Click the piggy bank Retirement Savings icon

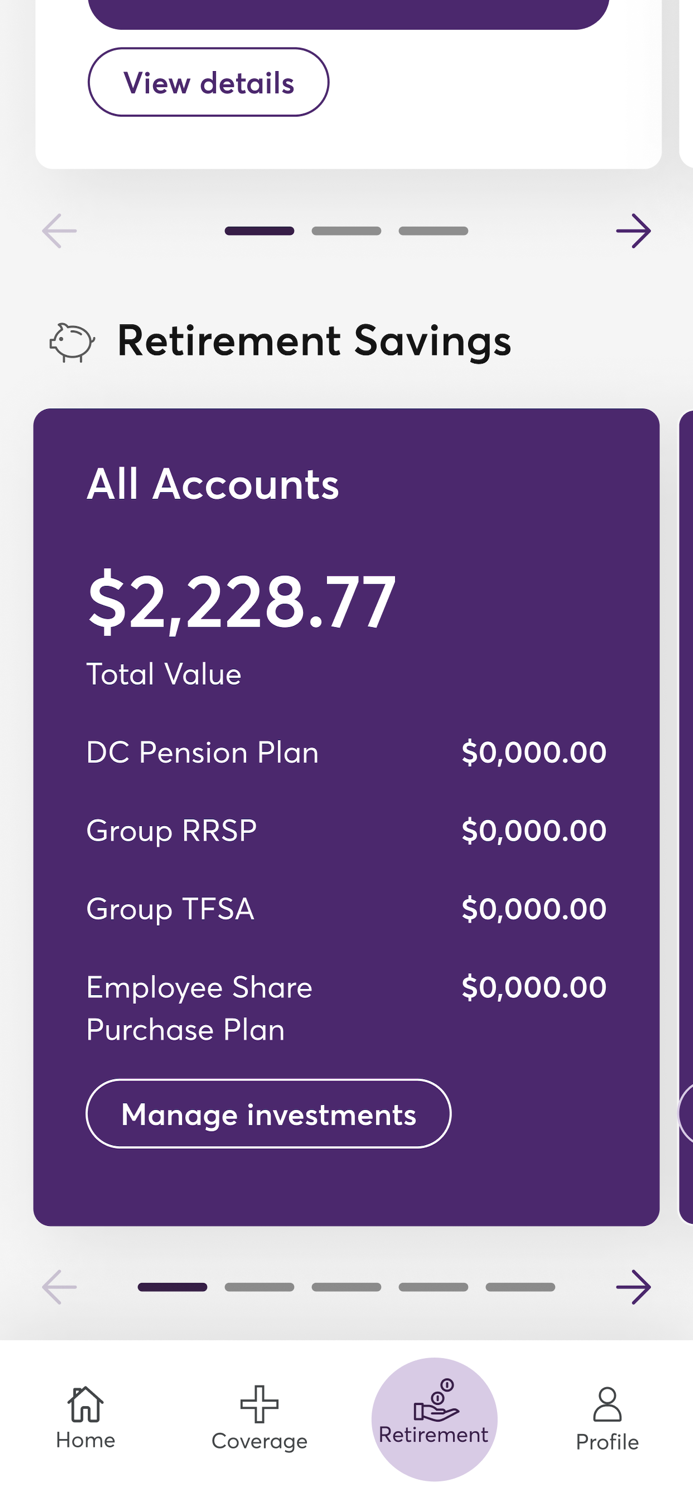pyautogui.click(x=72, y=341)
